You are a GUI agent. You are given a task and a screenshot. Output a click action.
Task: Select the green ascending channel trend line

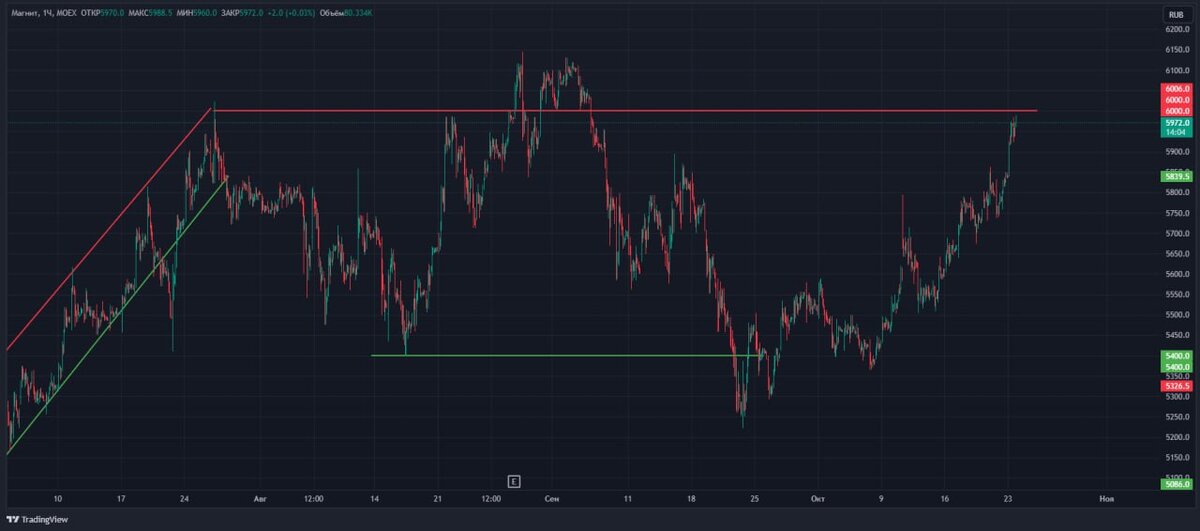(x=115, y=317)
